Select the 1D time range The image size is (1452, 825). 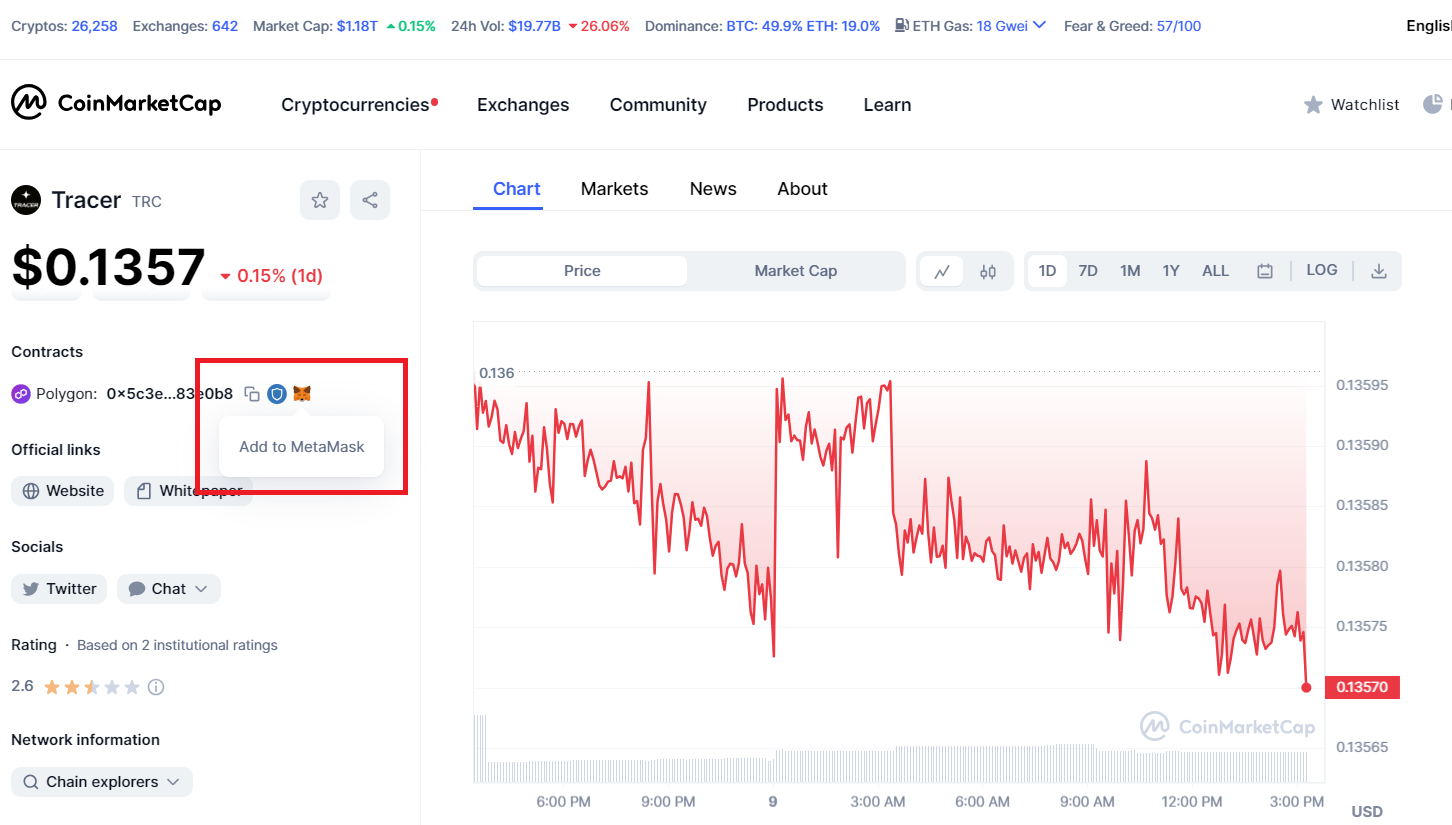[1047, 271]
